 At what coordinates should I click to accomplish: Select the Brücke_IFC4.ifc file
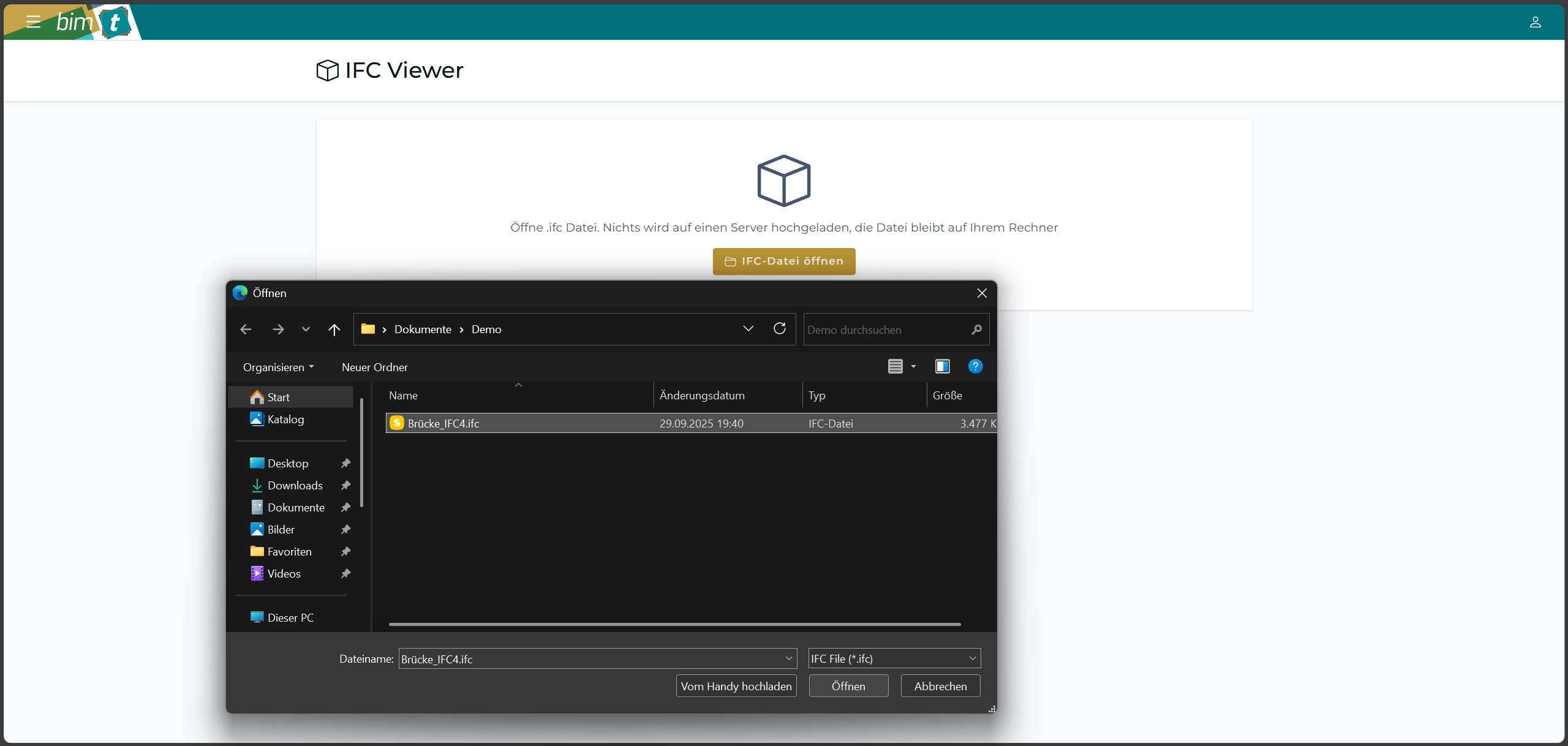[443, 423]
